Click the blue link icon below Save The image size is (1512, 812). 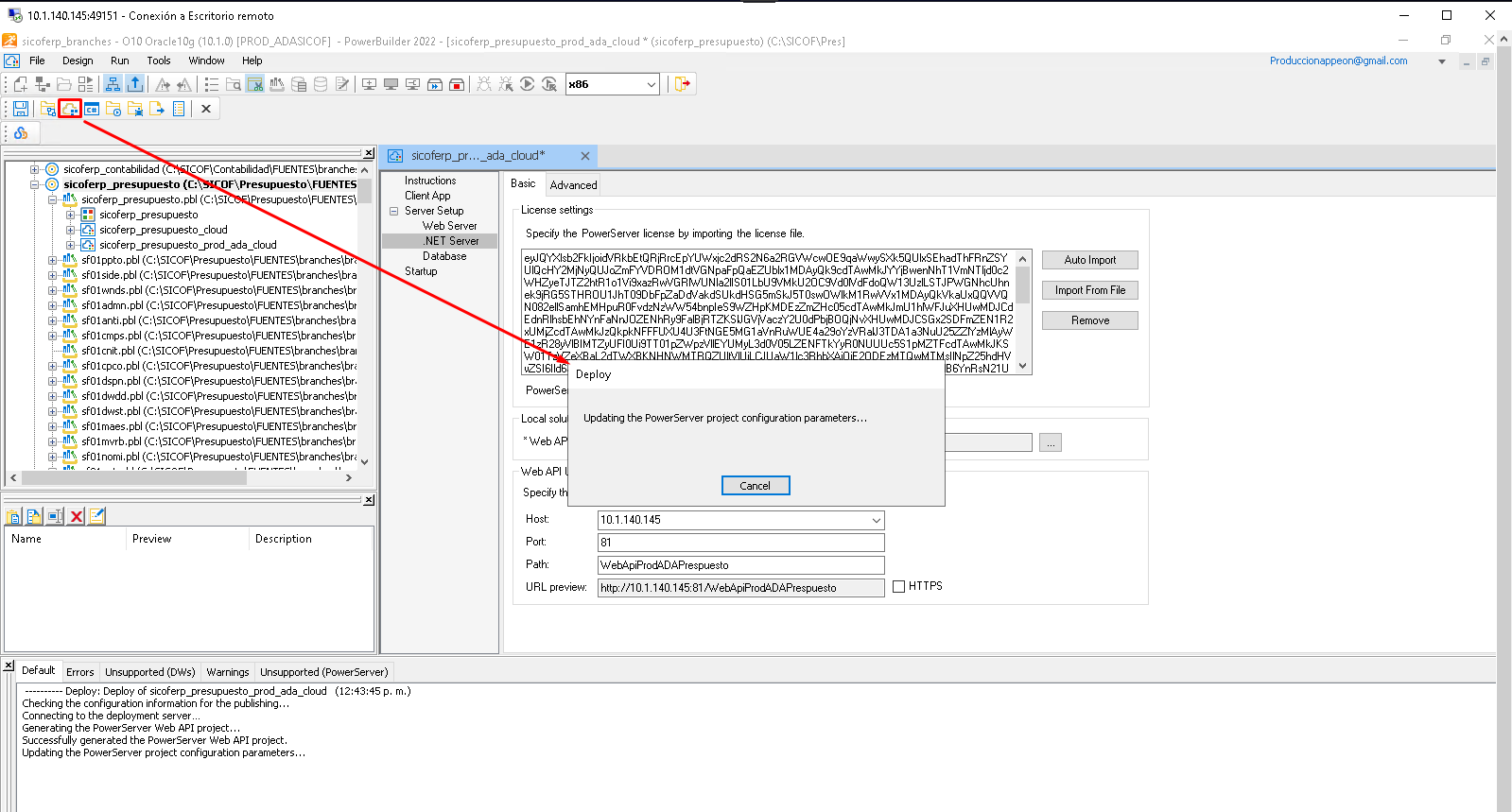coord(21,133)
